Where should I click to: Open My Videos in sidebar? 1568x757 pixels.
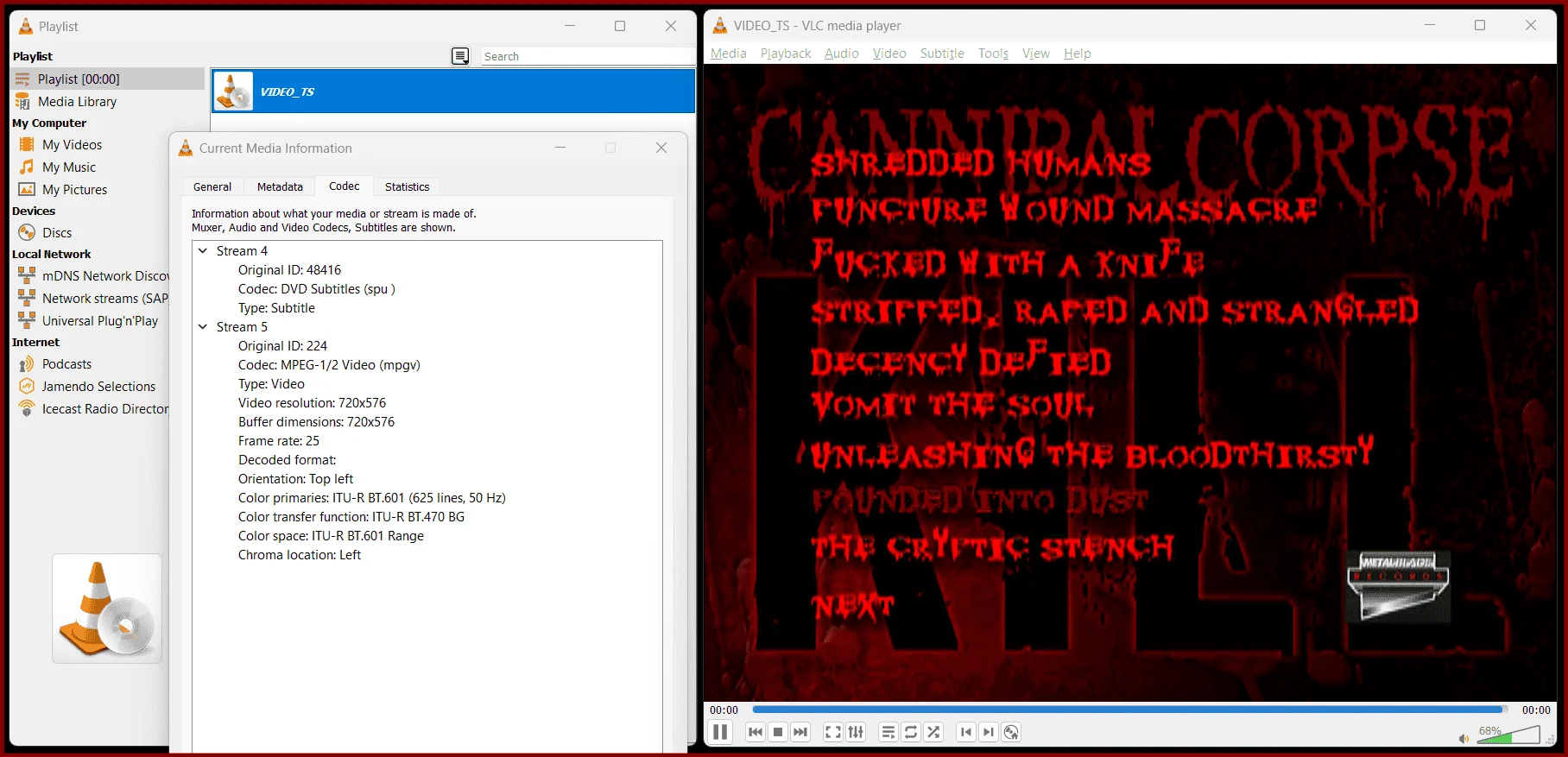coord(72,145)
